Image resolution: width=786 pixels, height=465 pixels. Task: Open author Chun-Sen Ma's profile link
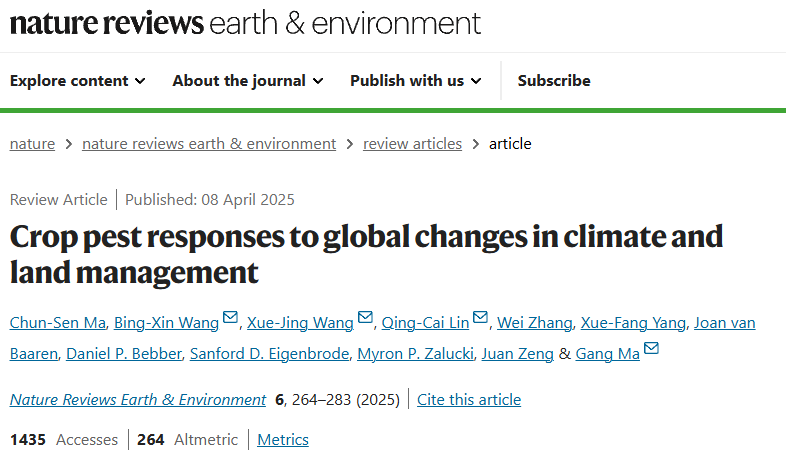[x=58, y=323]
